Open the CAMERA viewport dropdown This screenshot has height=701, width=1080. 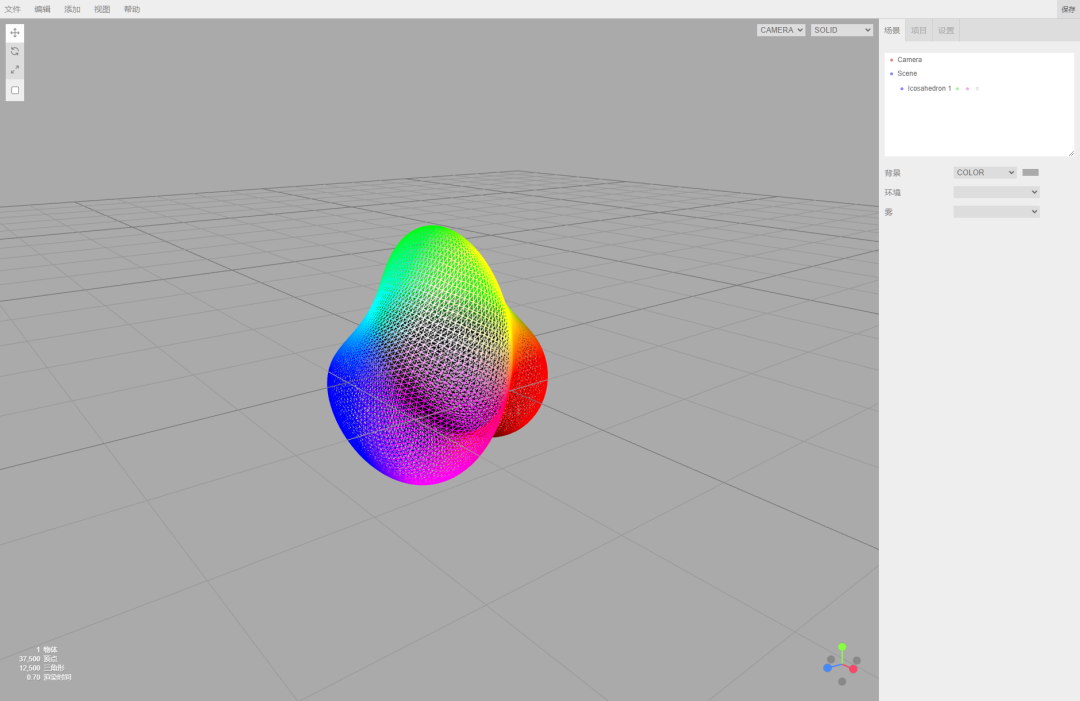(x=781, y=30)
